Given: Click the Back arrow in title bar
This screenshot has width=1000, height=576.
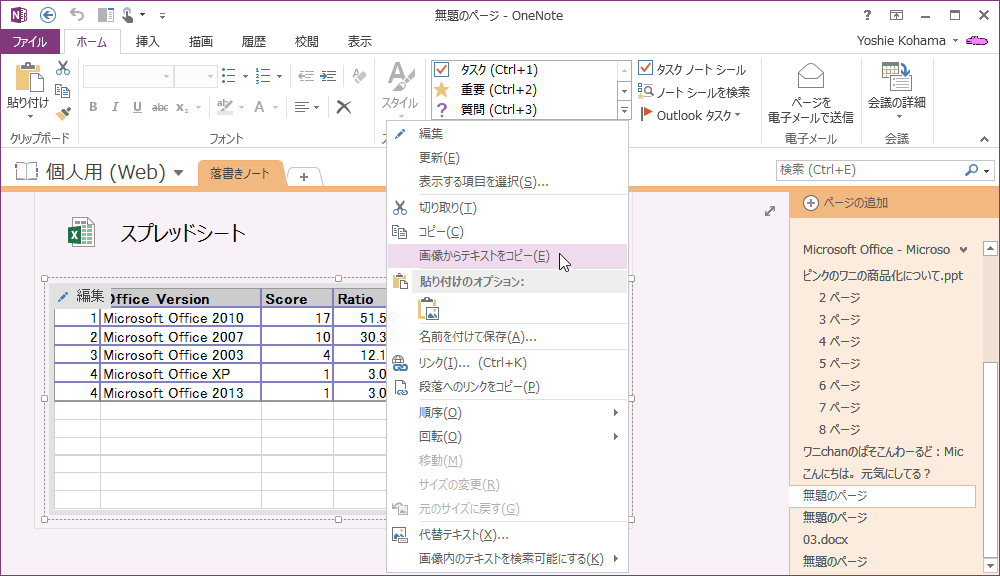Looking at the screenshot, I should point(48,15).
